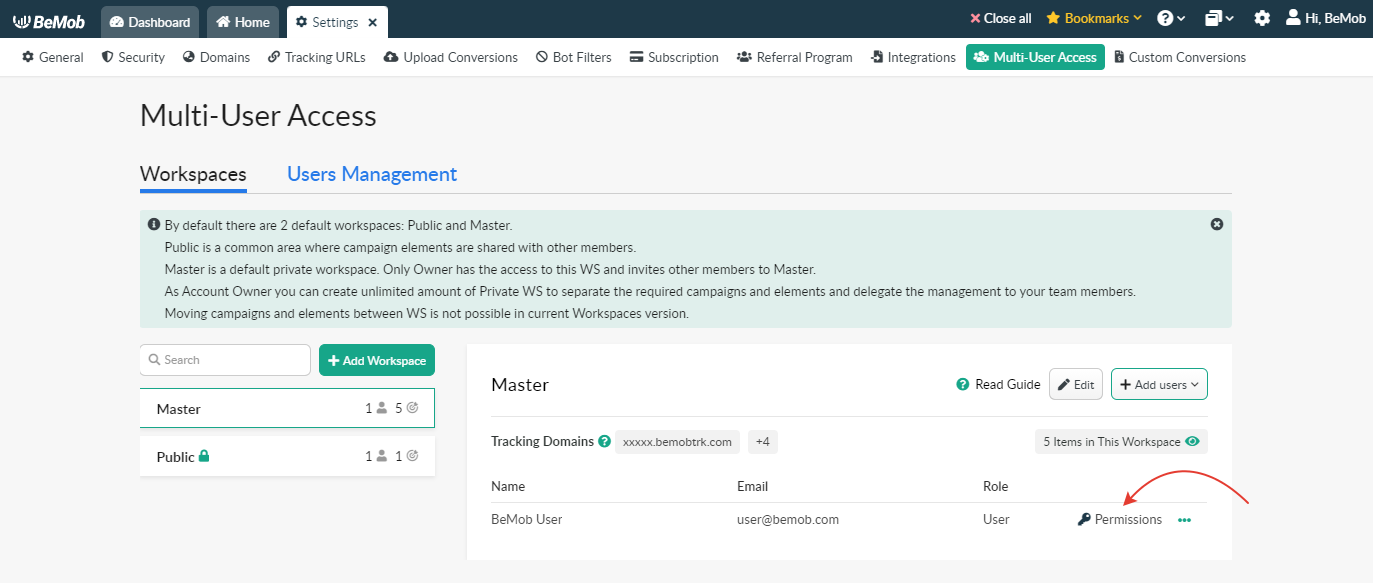This screenshot has width=1373, height=583.
Task: Click the Tracking Domains help icon
Action: [605, 441]
